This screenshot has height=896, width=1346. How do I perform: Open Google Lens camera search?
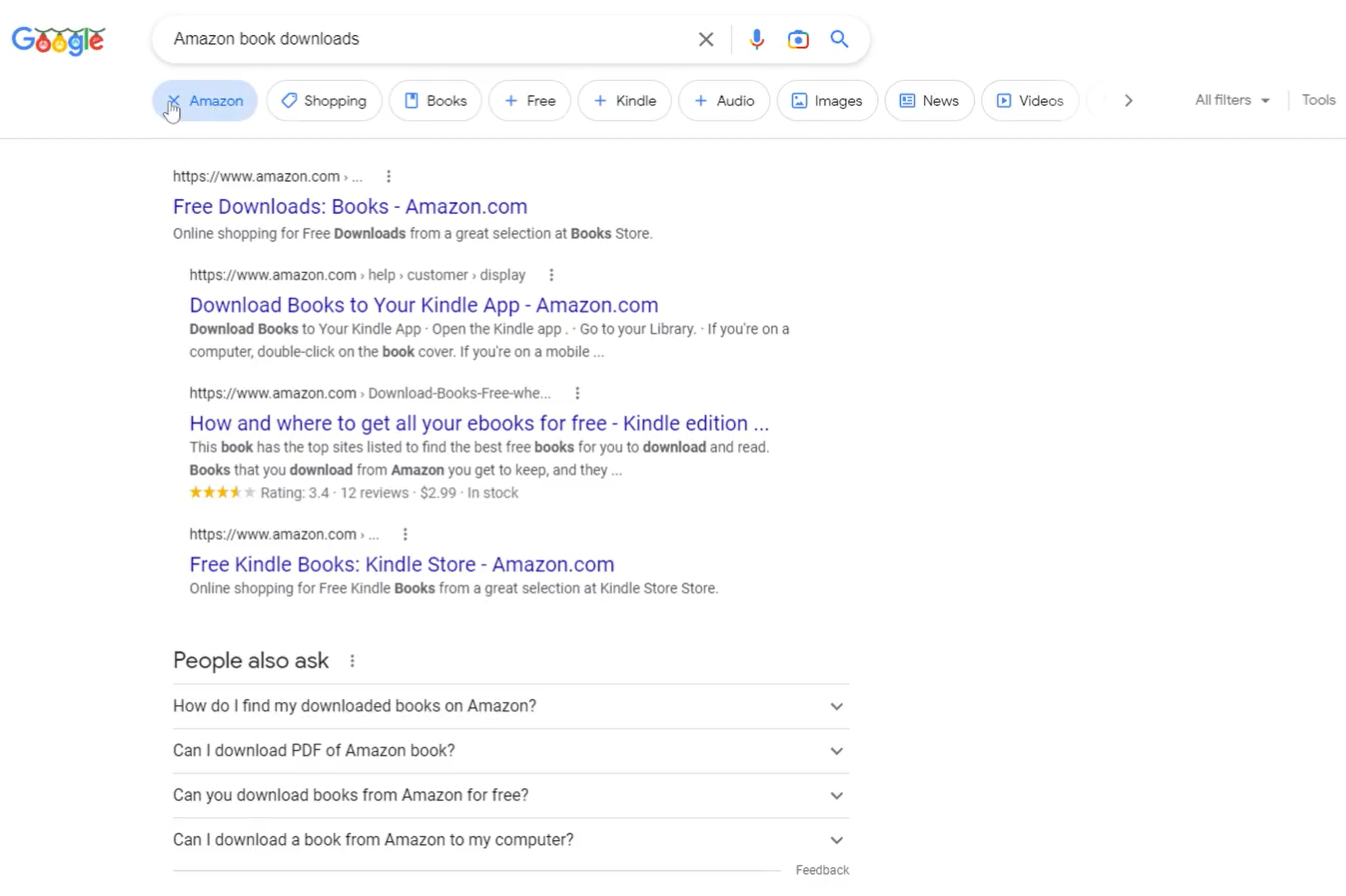798,39
